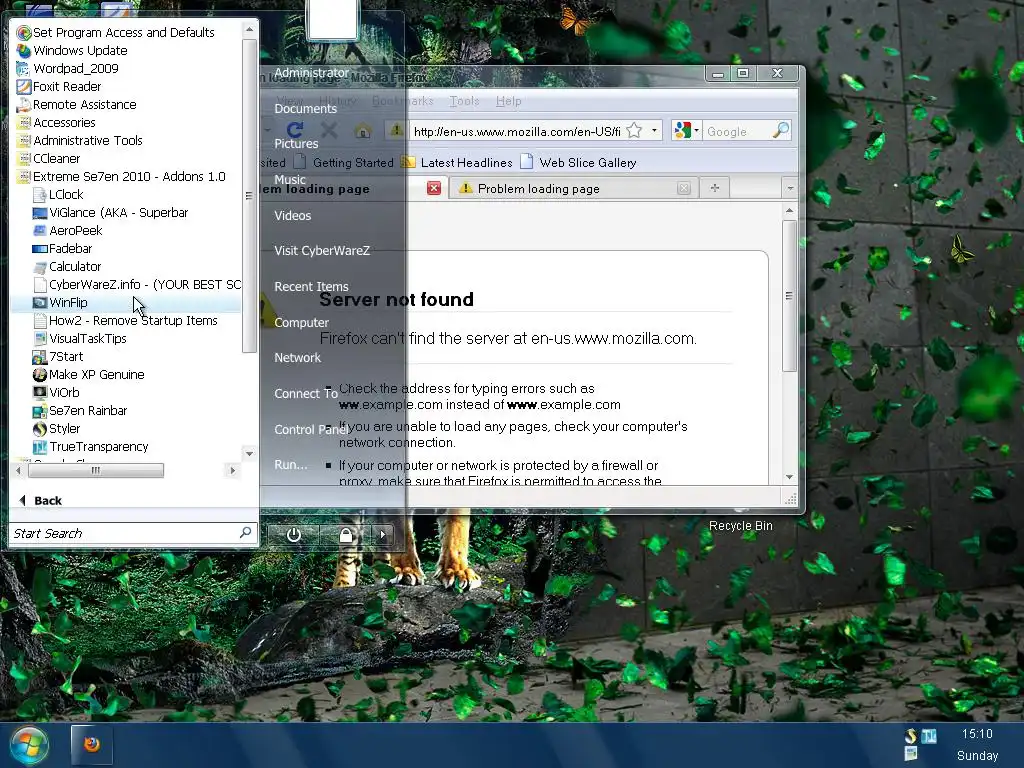Open Firefox Tools menu
The height and width of the screenshot is (768, 1024).
[x=464, y=101]
